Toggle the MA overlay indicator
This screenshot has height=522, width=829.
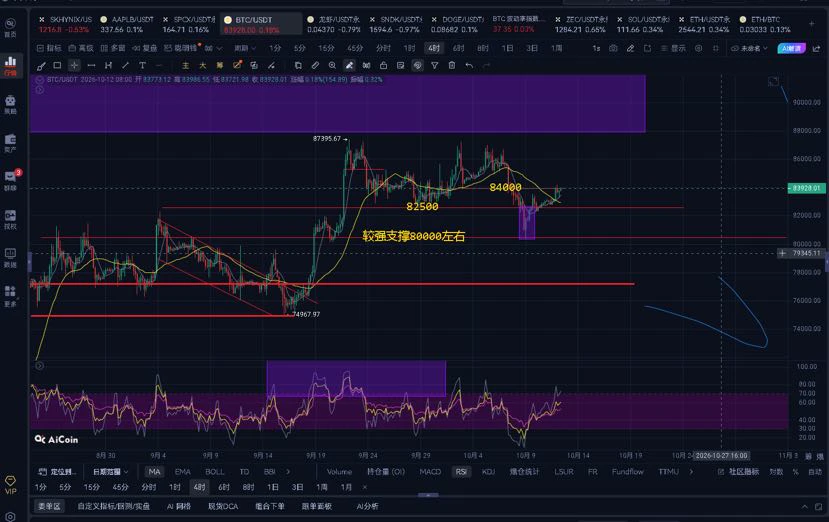154,471
